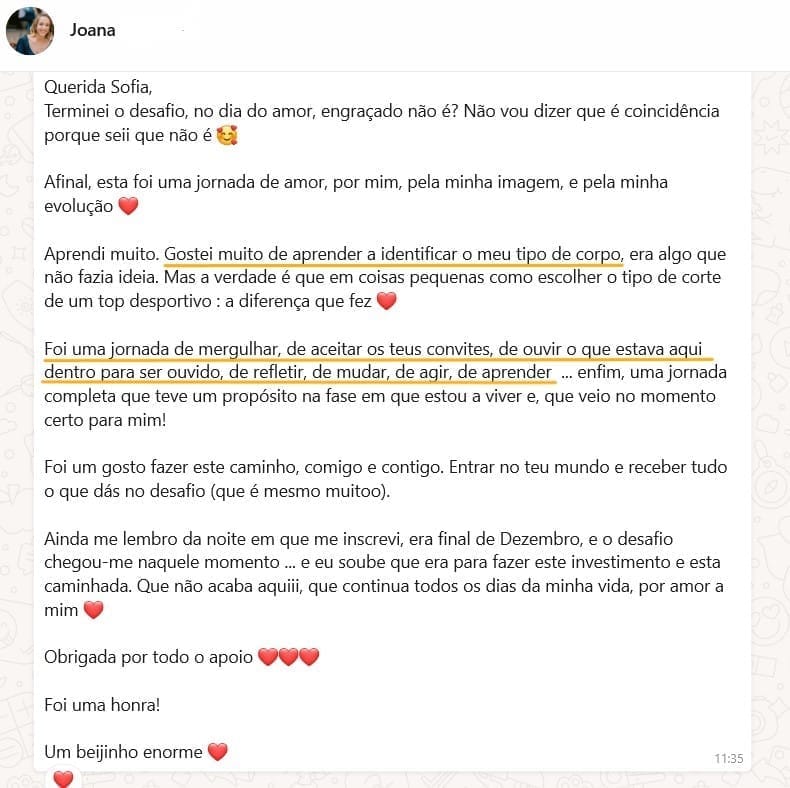Click the third heart after 'todo o apoio'
Image resolution: width=790 pixels, height=788 pixels.
[x=309, y=657]
